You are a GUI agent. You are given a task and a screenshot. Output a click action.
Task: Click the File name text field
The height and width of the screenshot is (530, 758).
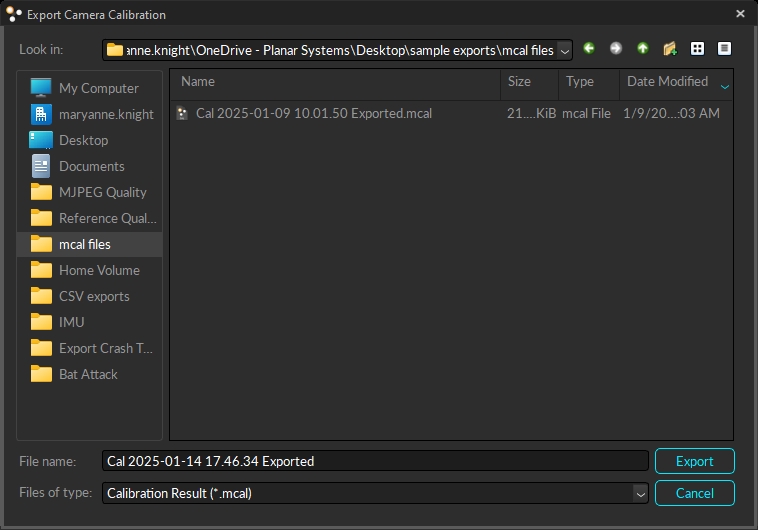click(x=375, y=461)
